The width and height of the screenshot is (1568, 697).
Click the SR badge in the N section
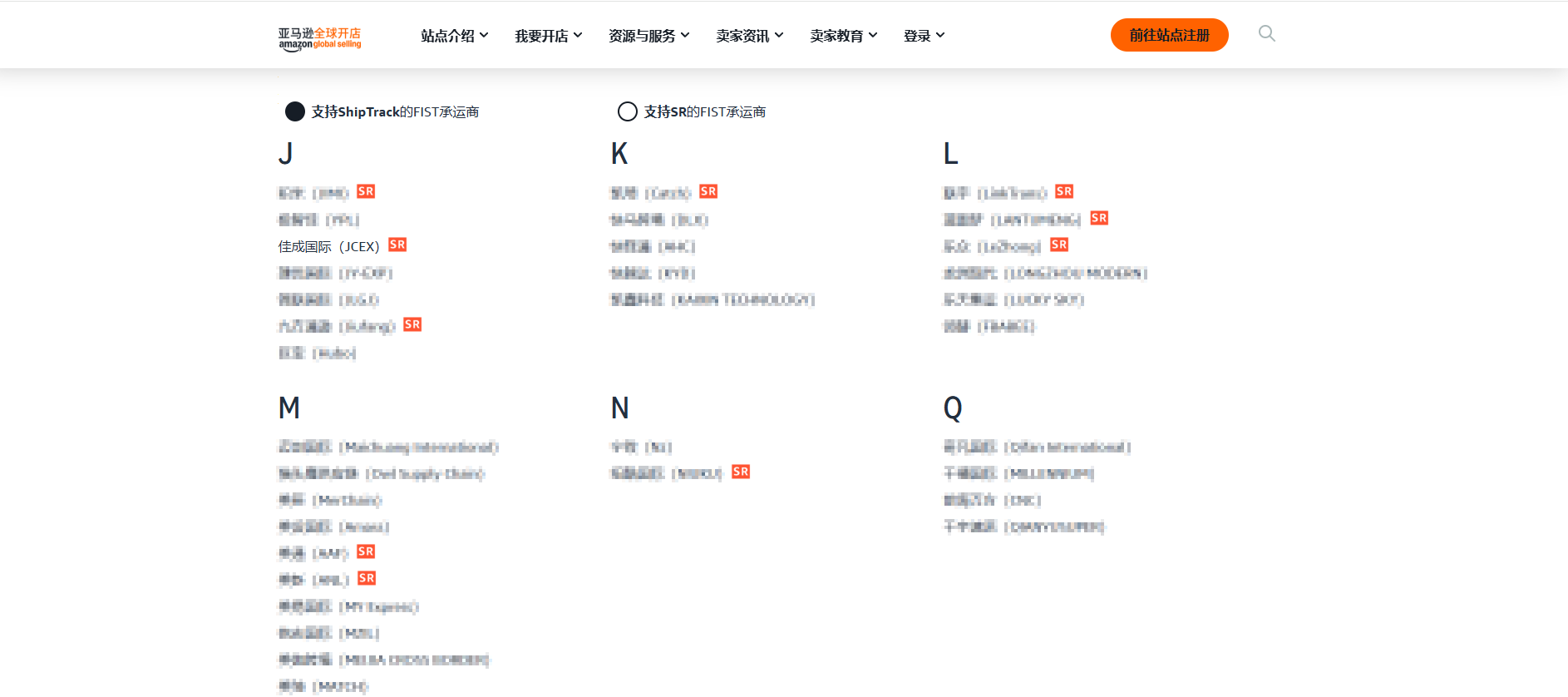click(741, 472)
